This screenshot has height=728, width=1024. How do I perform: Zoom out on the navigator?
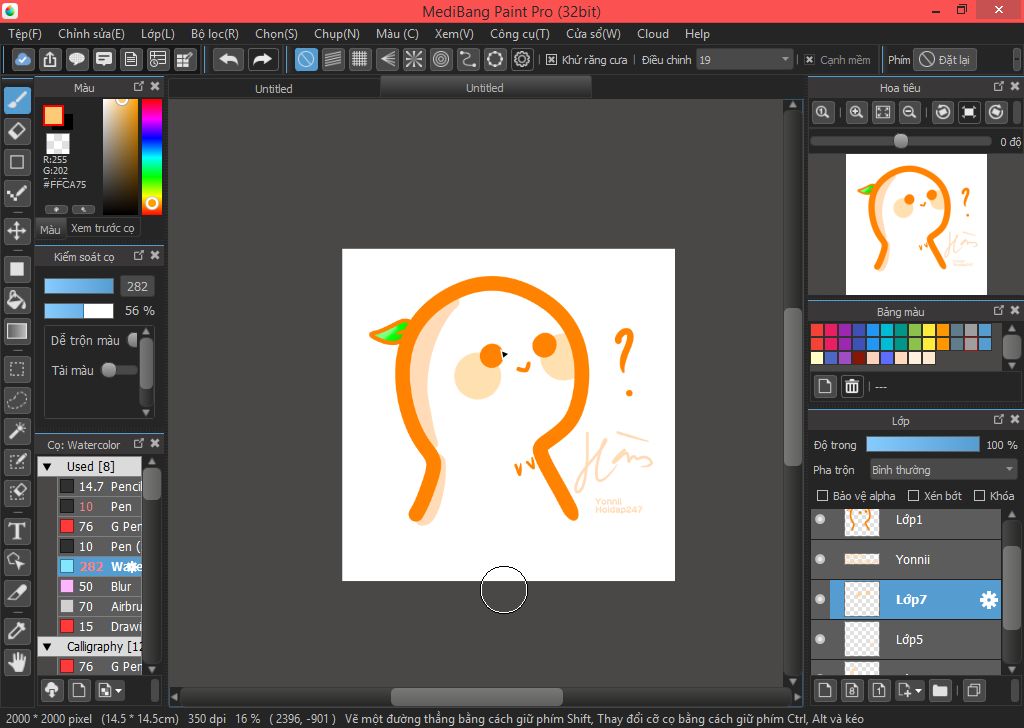coord(909,112)
